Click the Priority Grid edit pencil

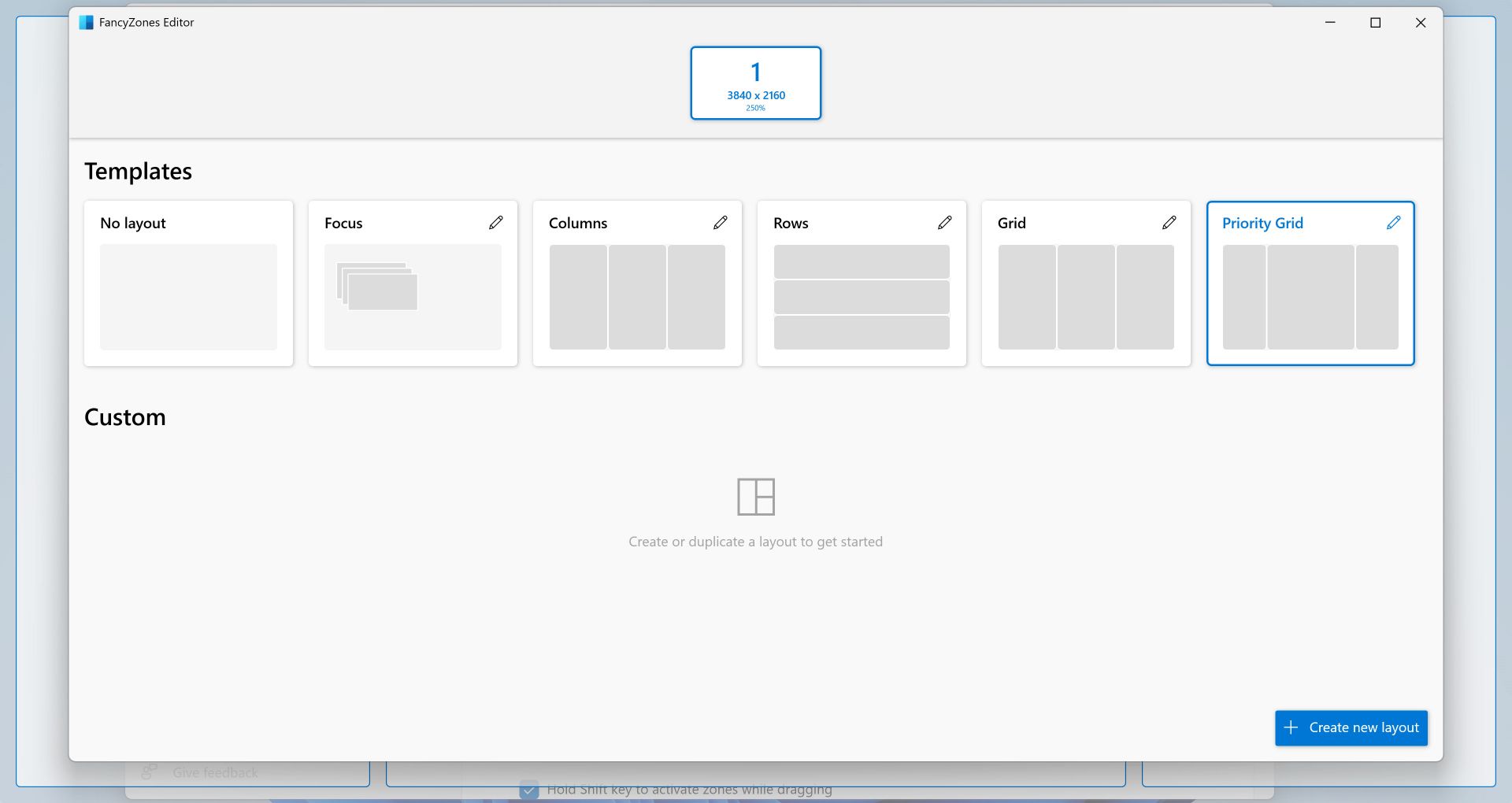tap(1393, 223)
